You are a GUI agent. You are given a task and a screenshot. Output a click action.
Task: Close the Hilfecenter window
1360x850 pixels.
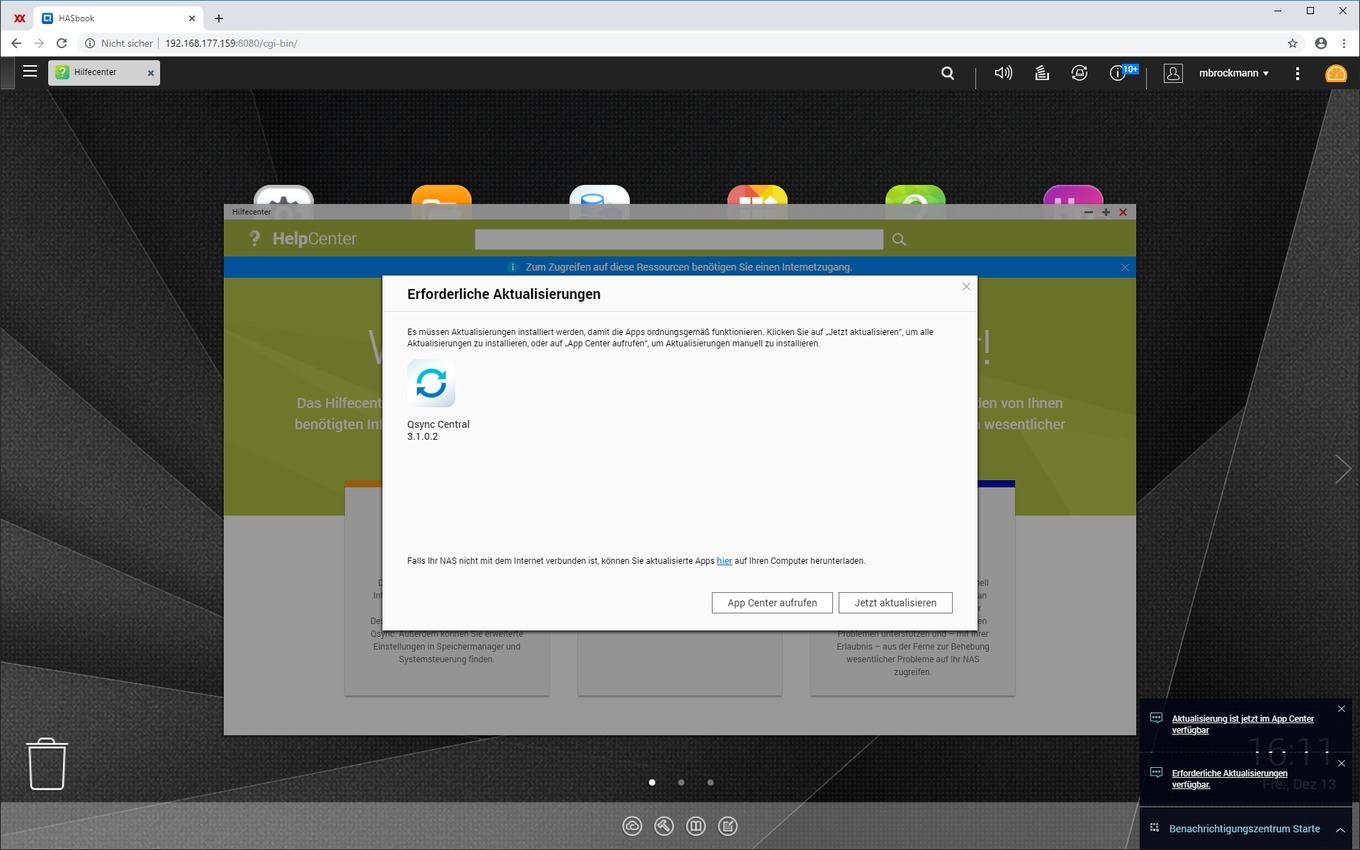1123,212
